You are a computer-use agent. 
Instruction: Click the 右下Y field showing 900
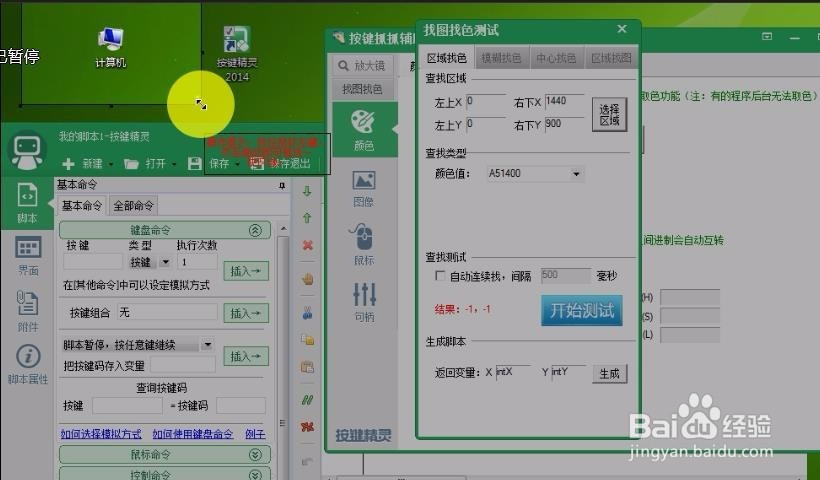click(x=564, y=124)
